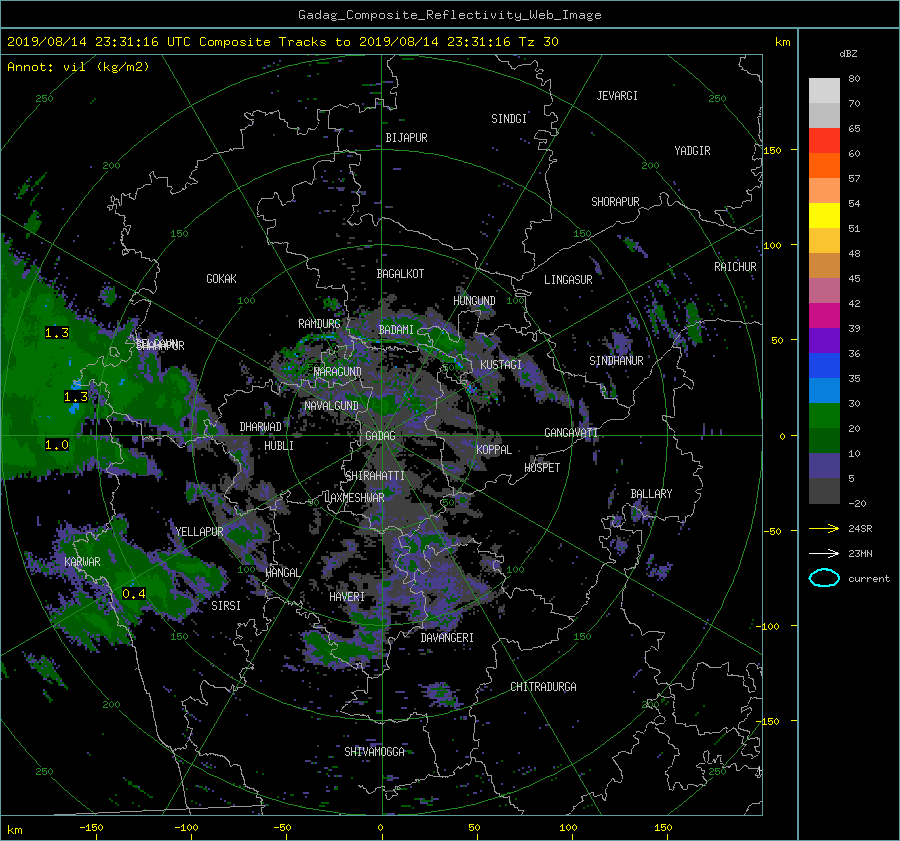Click the NAVALGUND city label

pos(331,406)
